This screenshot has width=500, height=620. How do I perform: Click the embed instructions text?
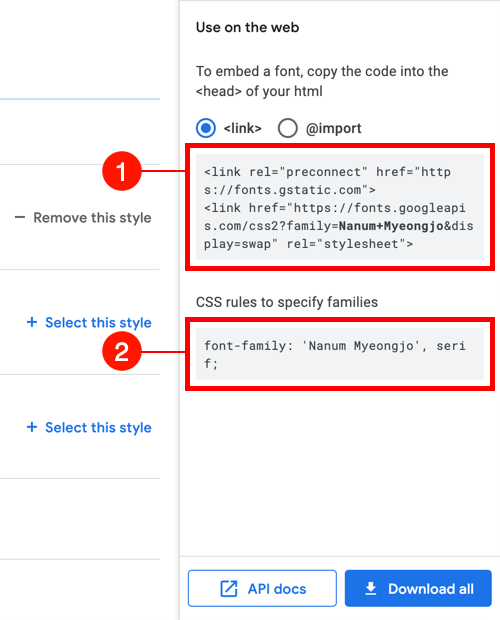click(x=322, y=81)
